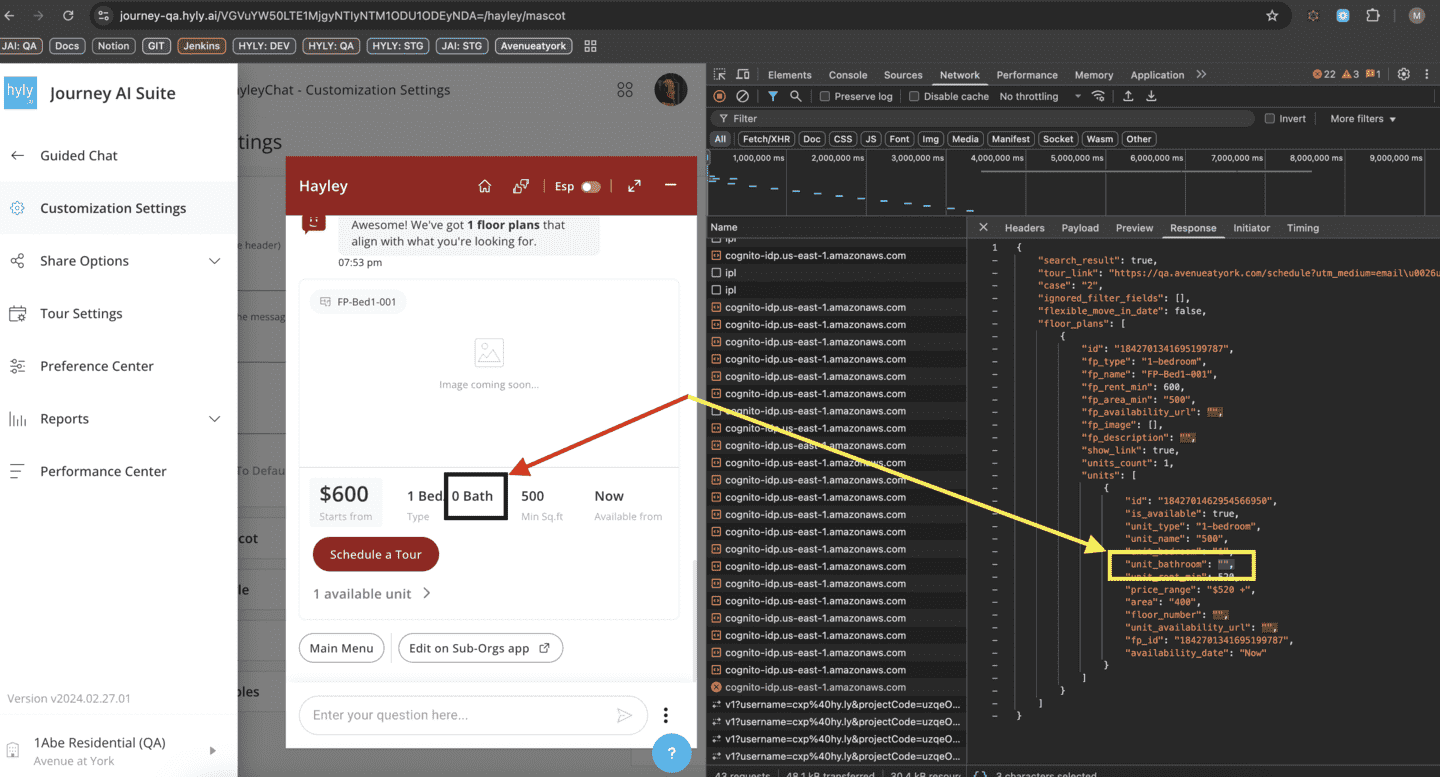The height and width of the screenshot is (777, 1440).
Task: Click the expand chat window icon
Action: 634,186
